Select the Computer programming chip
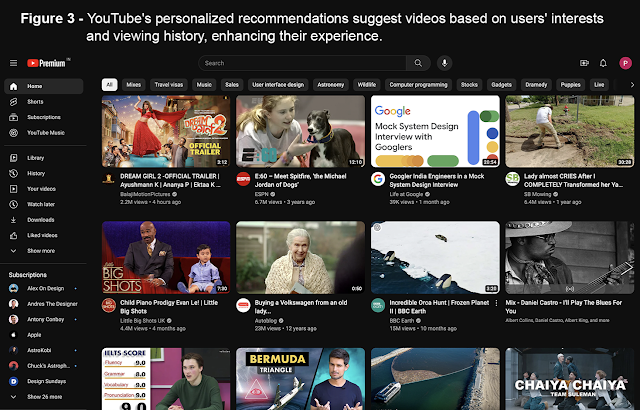Screen dimensions: 640x410 418,85
